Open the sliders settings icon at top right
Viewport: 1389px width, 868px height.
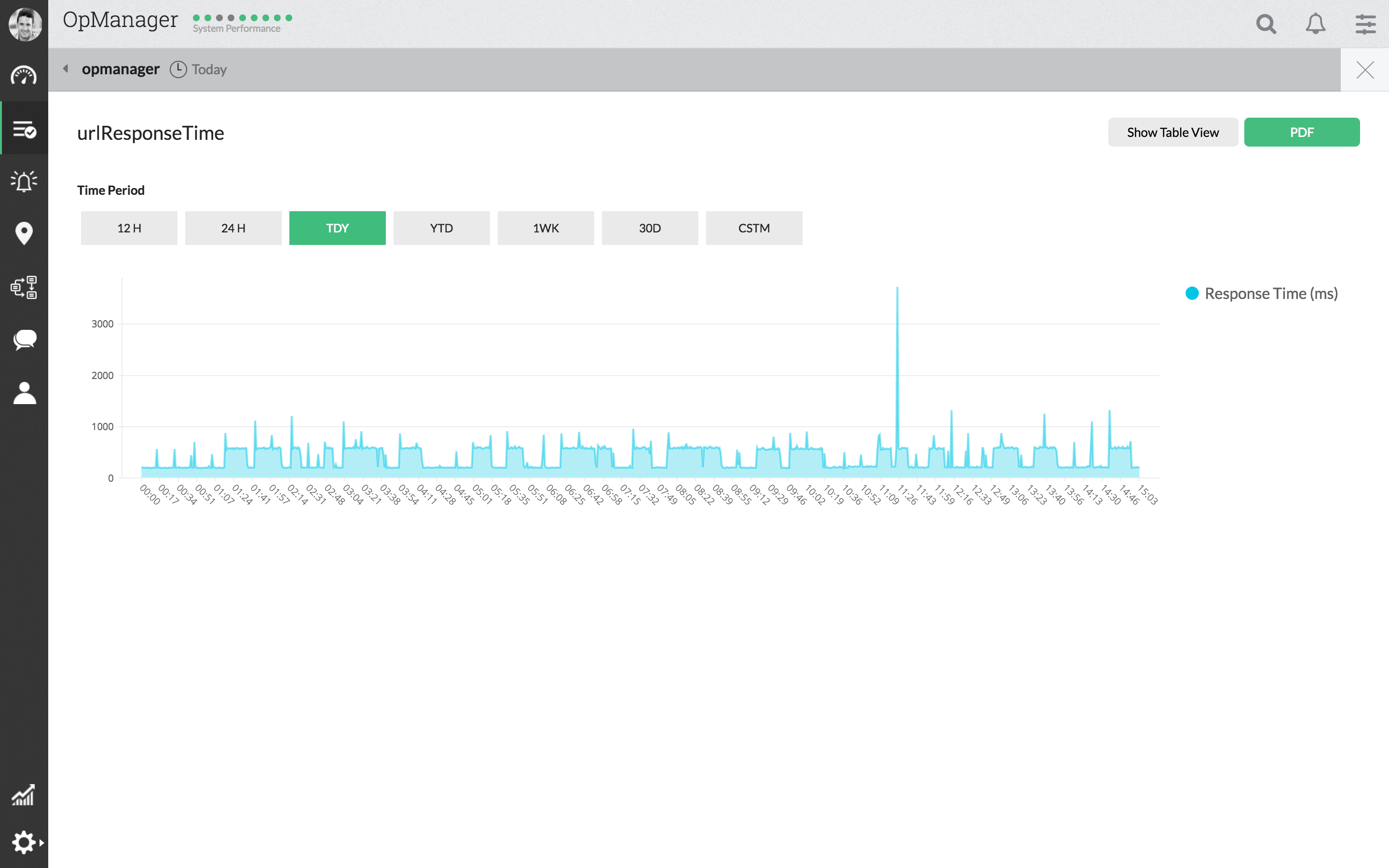coord(1365,24)
